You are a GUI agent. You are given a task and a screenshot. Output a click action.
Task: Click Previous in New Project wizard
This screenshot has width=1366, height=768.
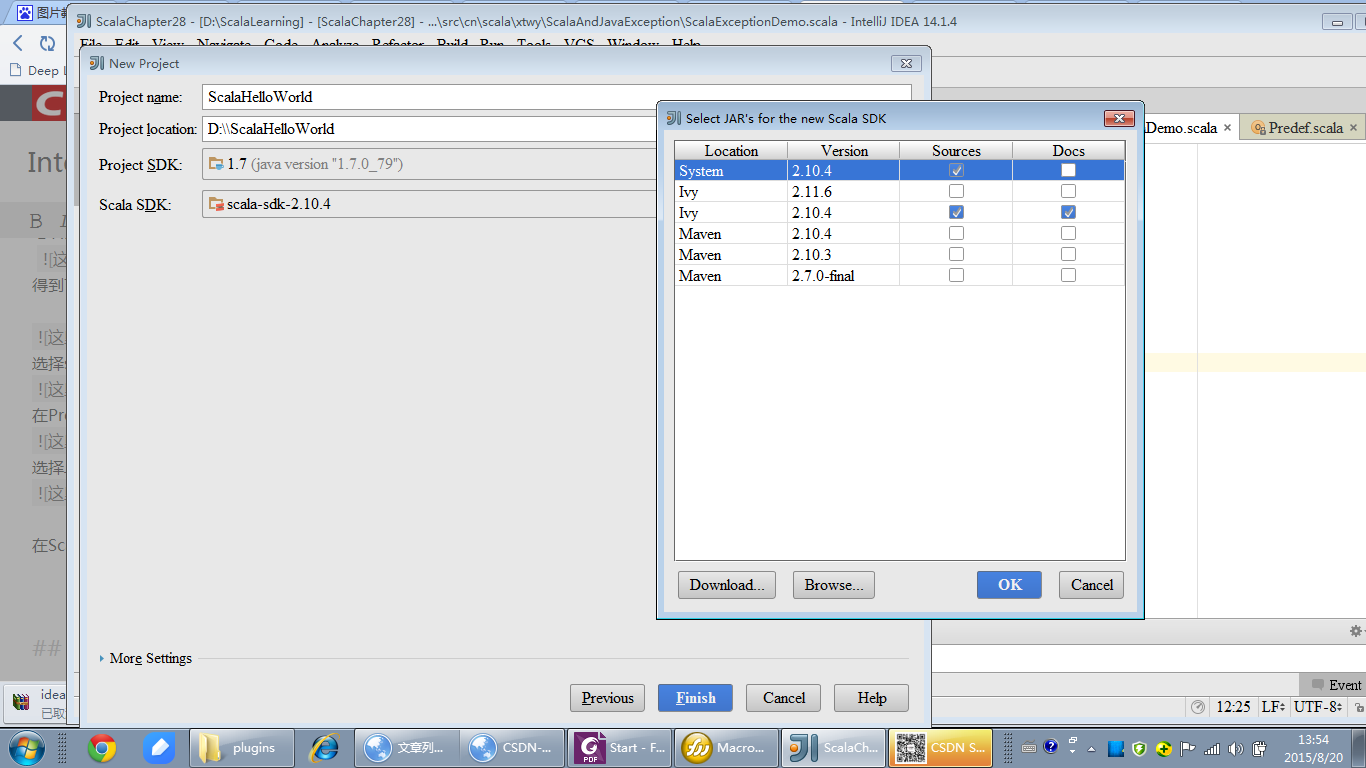pos(608,698)
